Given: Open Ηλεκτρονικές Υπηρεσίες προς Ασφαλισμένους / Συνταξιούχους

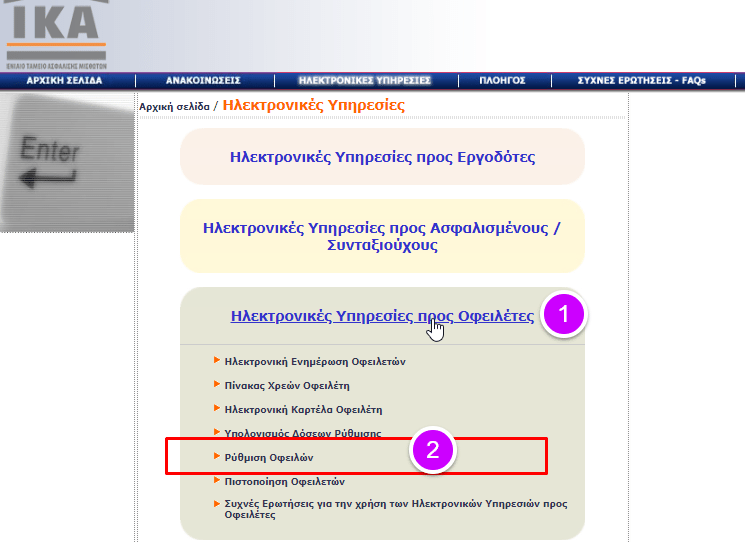Looking at the screenshot, I should point(382,236).
